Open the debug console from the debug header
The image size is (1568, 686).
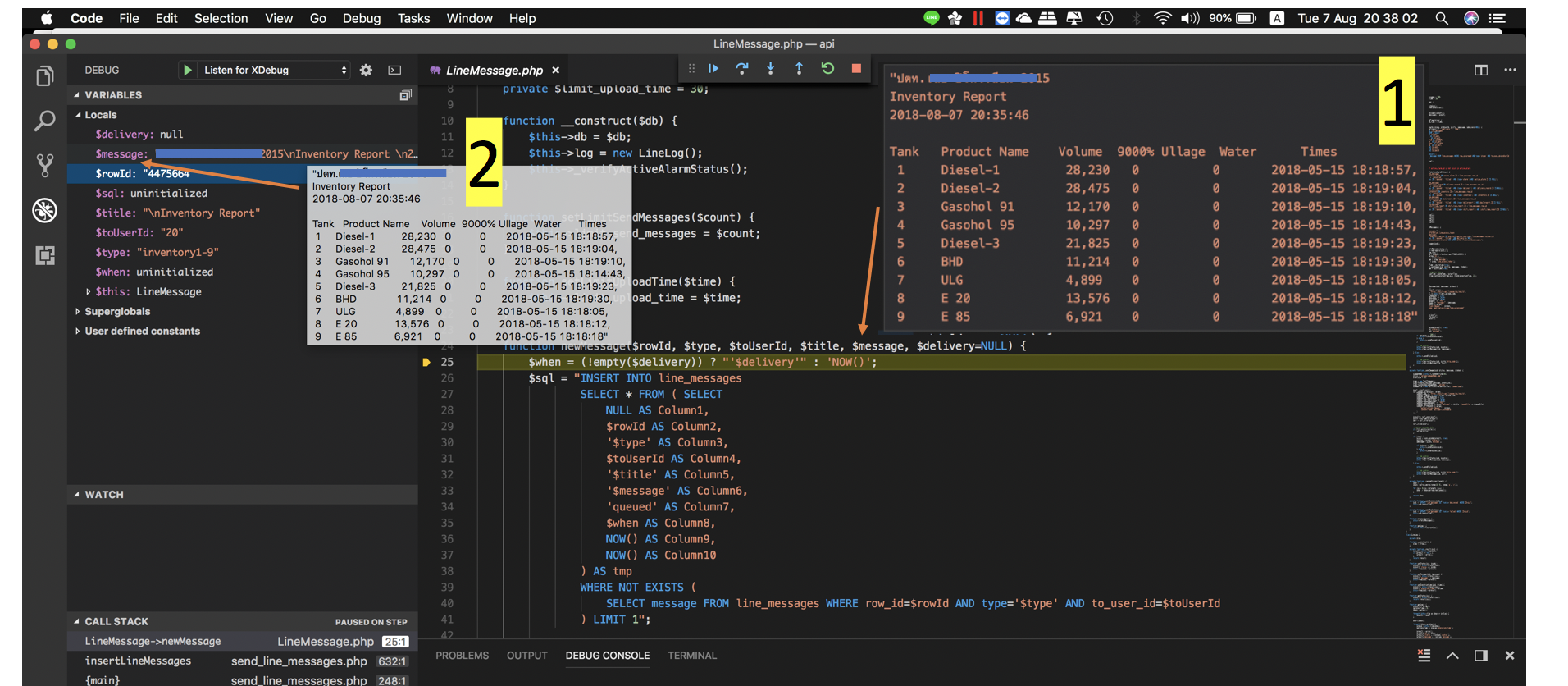[394, 71]
